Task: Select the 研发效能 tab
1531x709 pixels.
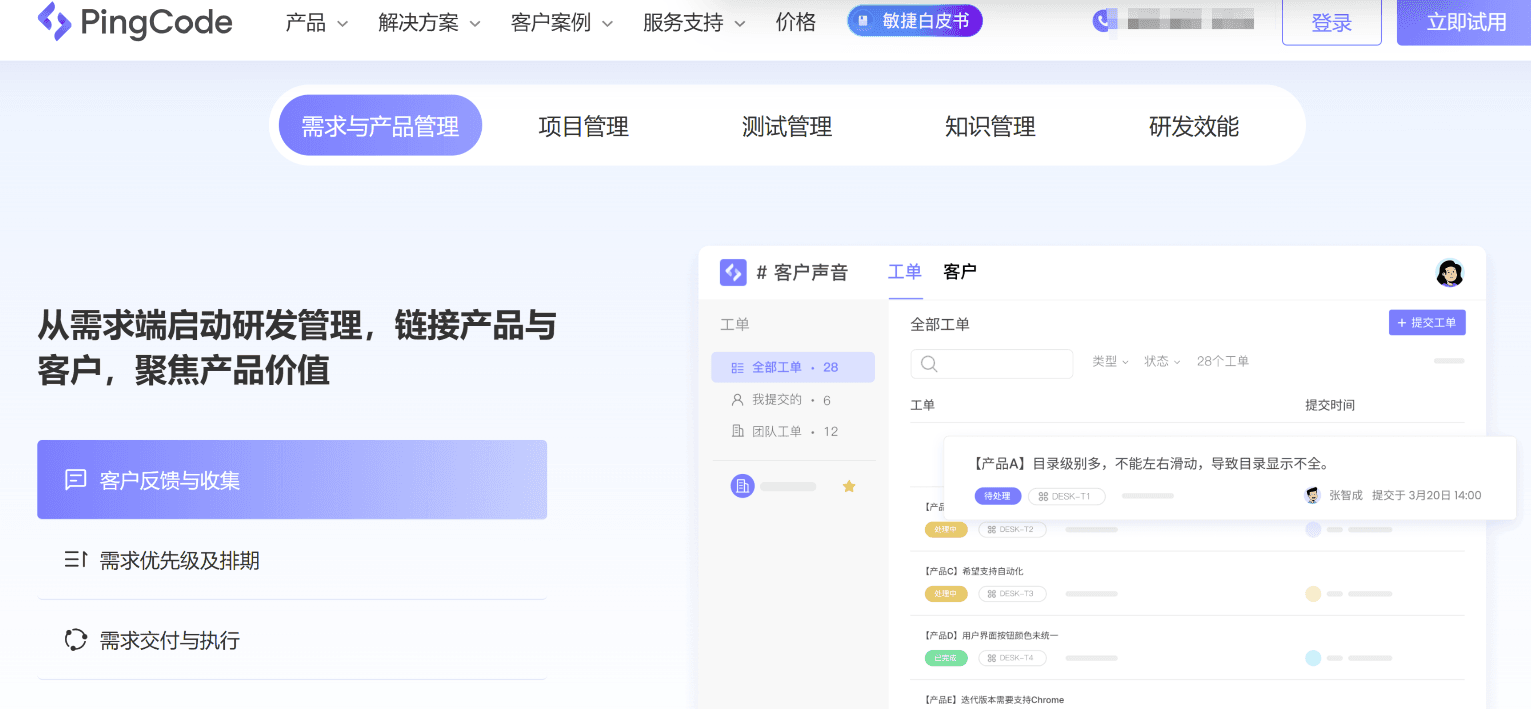Action: point(1194,126)
